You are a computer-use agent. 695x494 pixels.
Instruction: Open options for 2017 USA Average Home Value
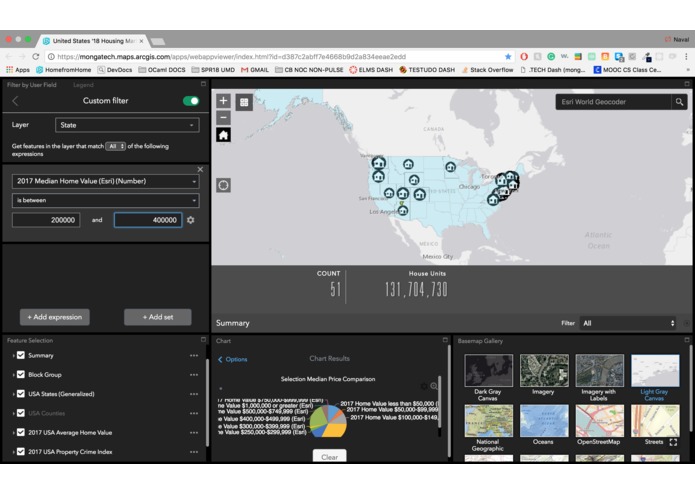click(x=194, y=432)
